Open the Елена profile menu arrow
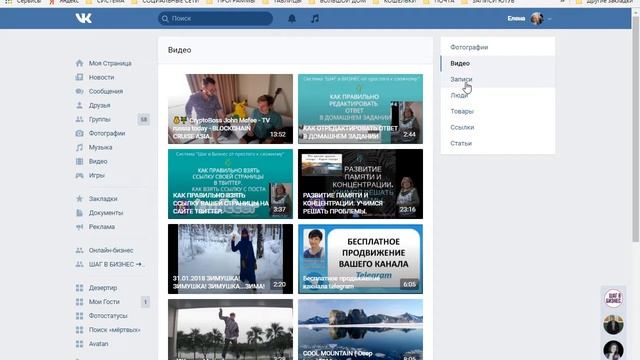Screen dimensions: 640x360 pyautogui.click(x=549, y=19)
